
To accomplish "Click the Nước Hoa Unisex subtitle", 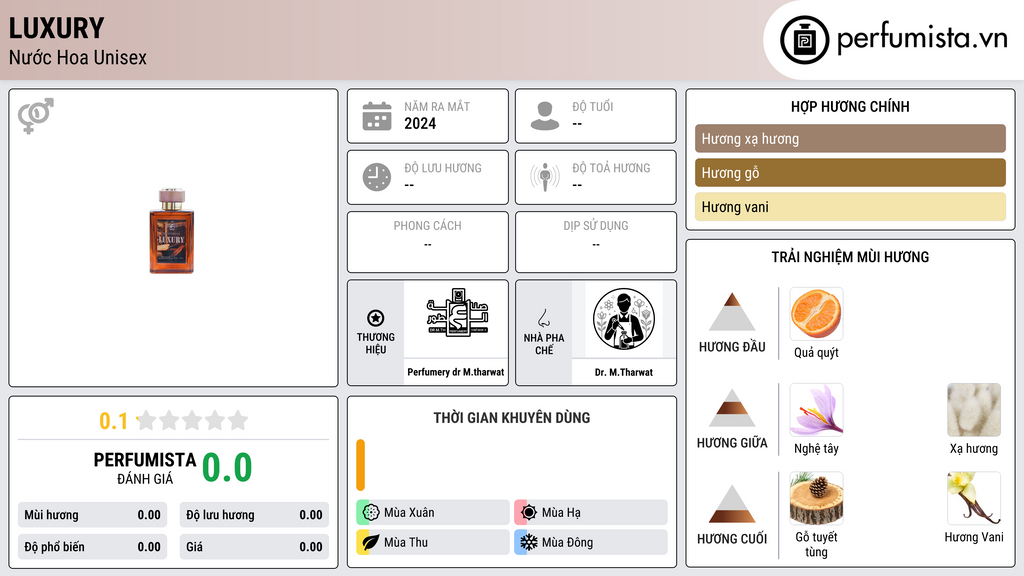I will [x=78, y=57].
